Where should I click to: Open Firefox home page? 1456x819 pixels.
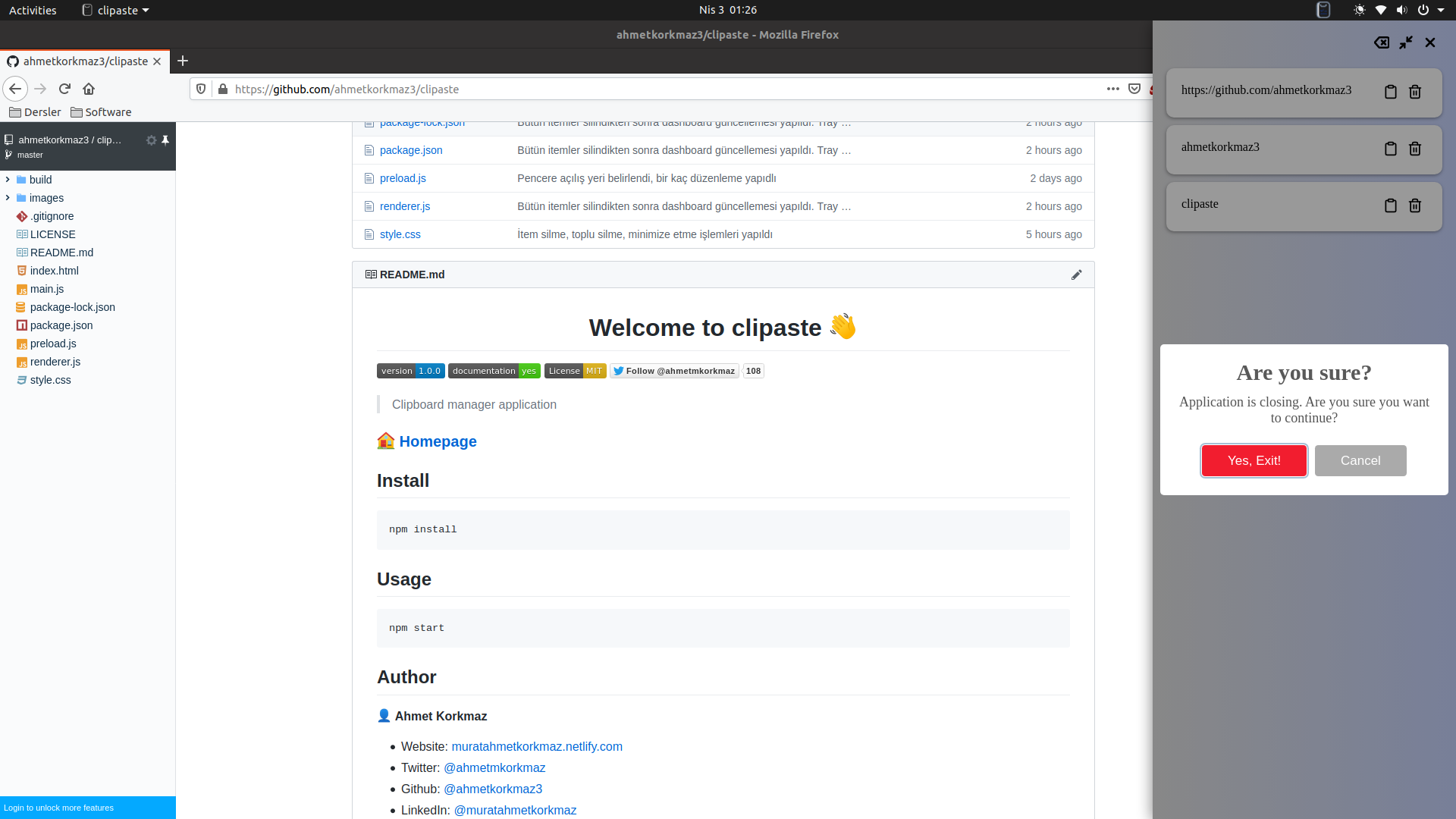[x=89, y=89]
